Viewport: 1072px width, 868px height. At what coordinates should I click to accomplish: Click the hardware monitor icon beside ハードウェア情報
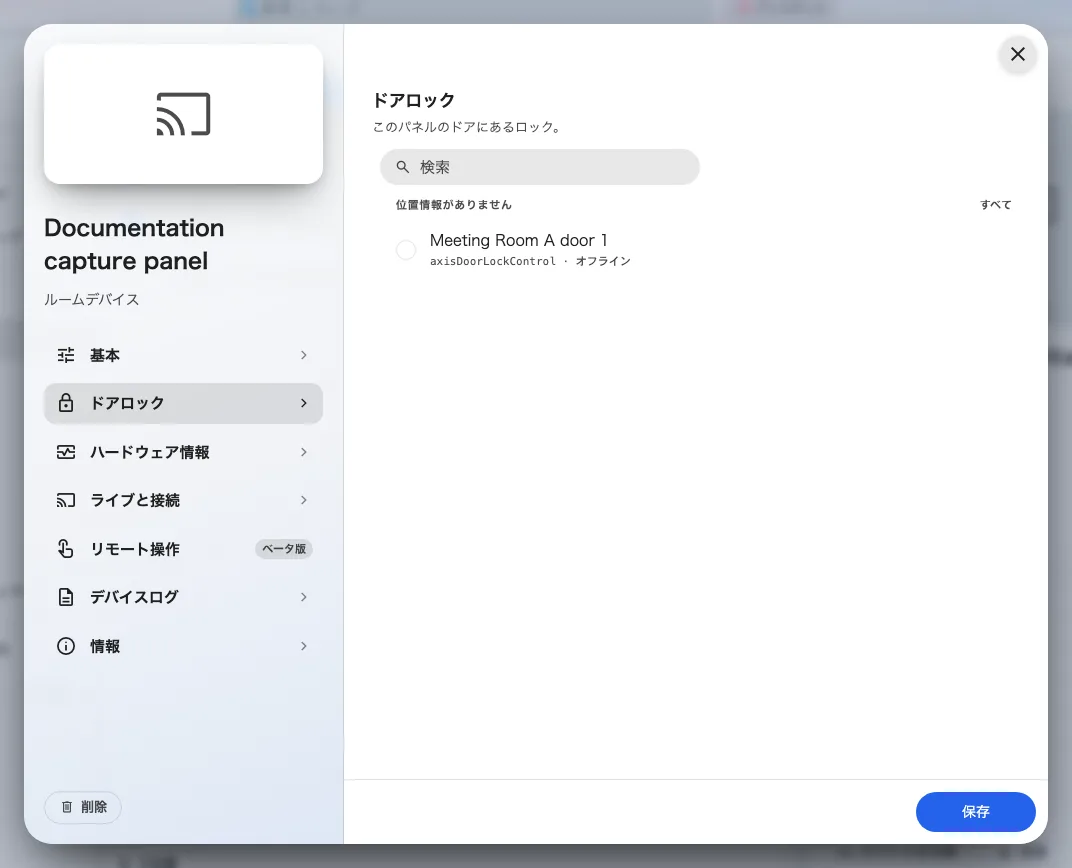pos(66,452)
